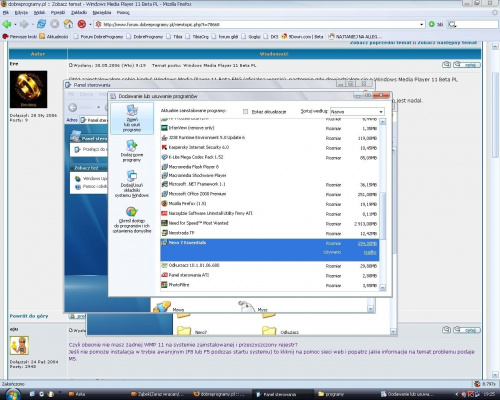Viewport: 500px width, 400px height.
Task: Open the home page icon
Action: coord(68,24)
